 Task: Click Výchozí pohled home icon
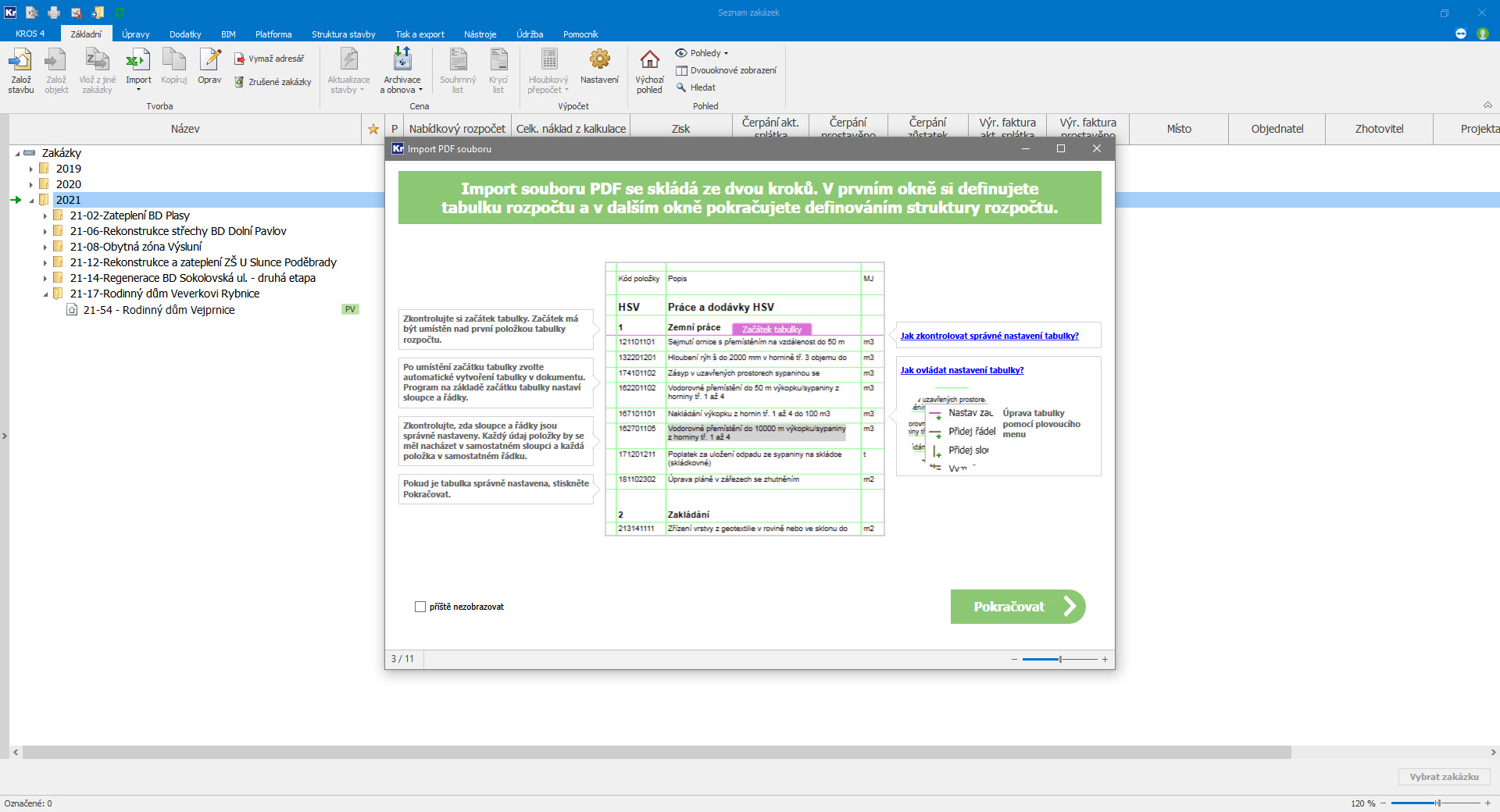pyautogui.click(x=649, y=61)
